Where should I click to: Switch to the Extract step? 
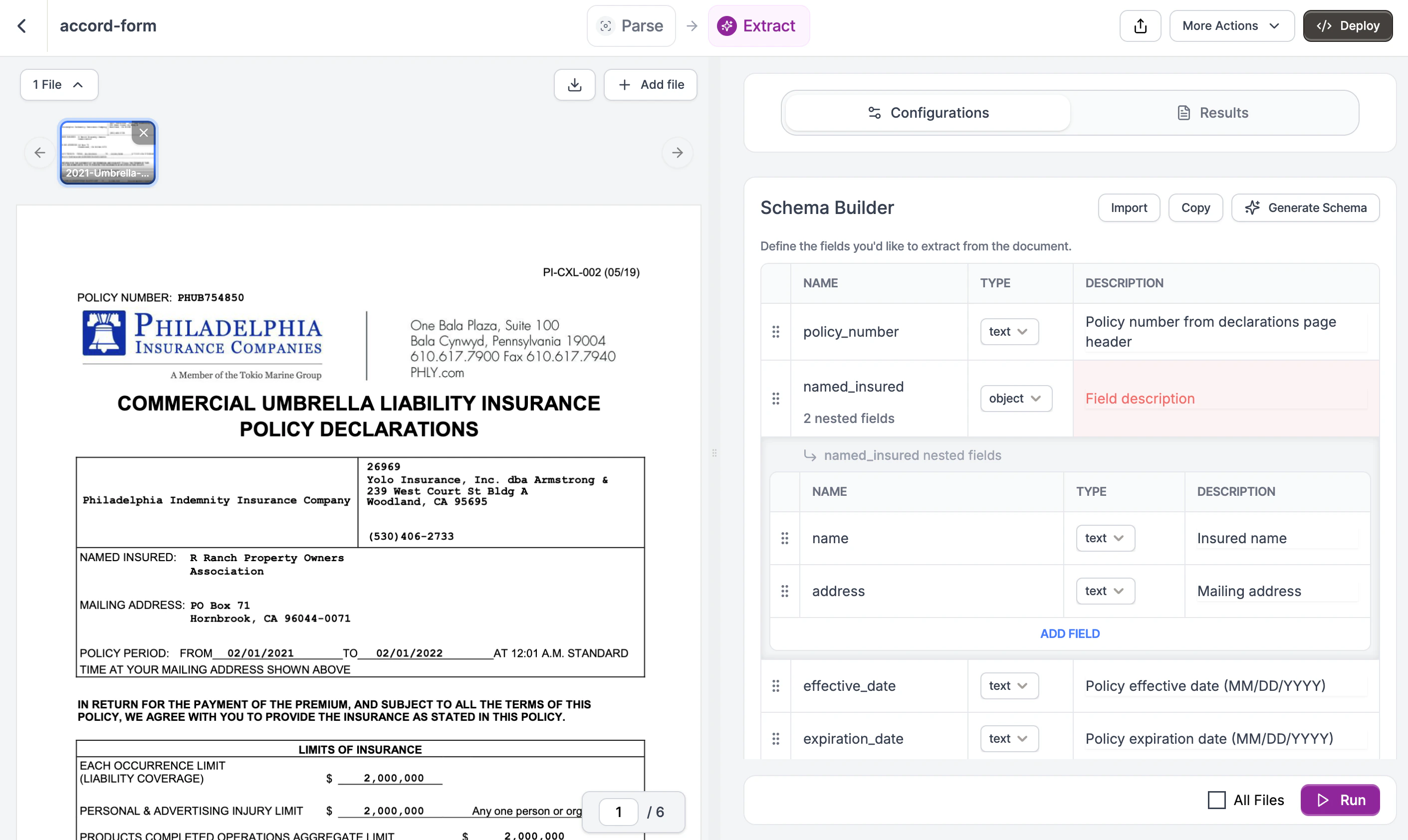coord(758,25)
